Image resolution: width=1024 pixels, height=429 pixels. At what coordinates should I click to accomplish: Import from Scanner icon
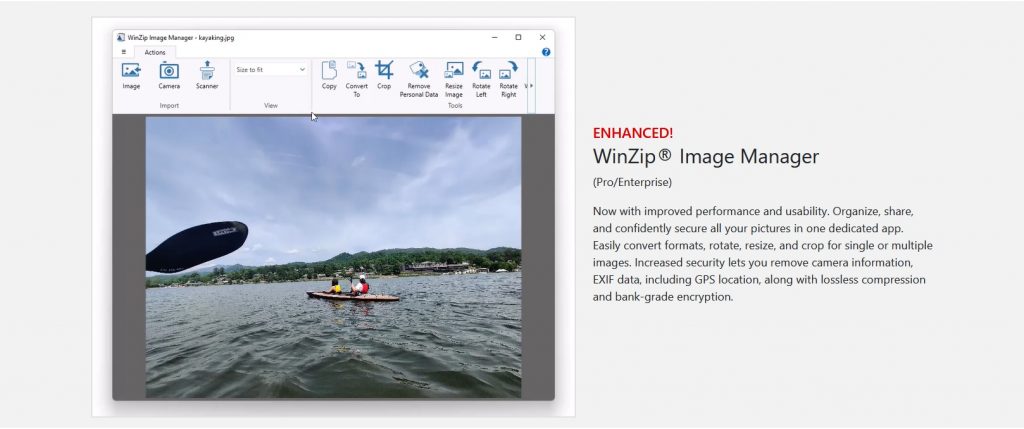[207, 75]
